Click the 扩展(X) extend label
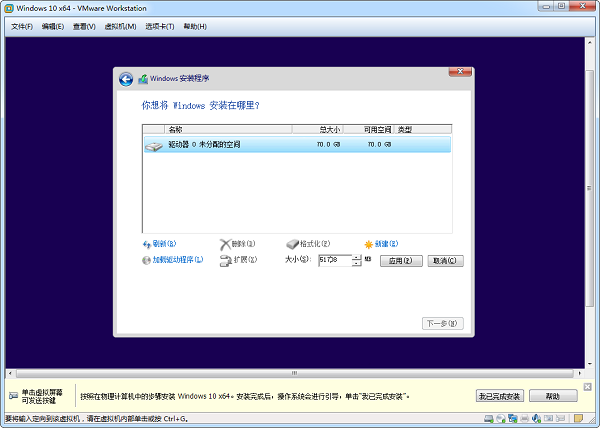The height and width of the screenshot is (428, 600). click(x=245, y=260)
